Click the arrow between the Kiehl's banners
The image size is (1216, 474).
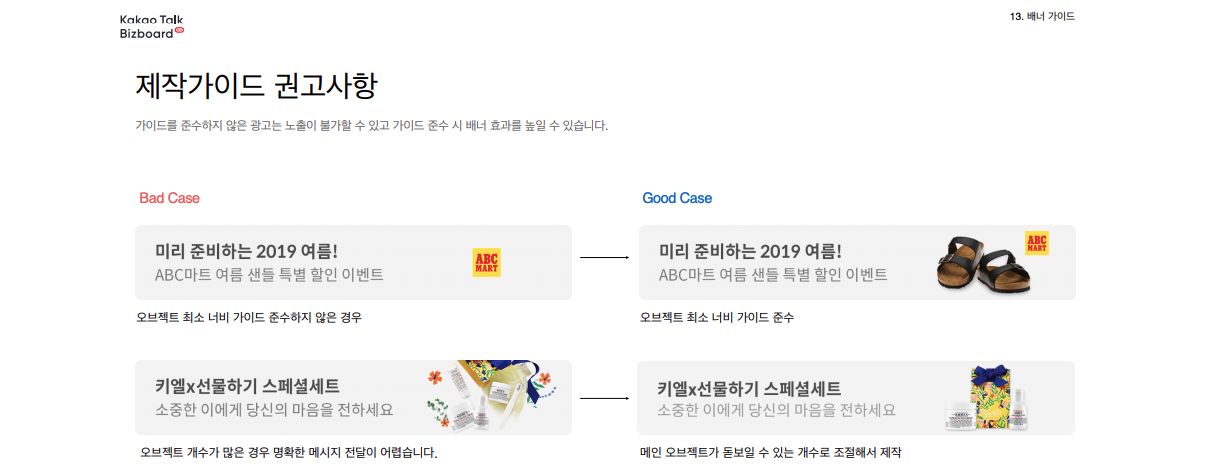(605, 398)
